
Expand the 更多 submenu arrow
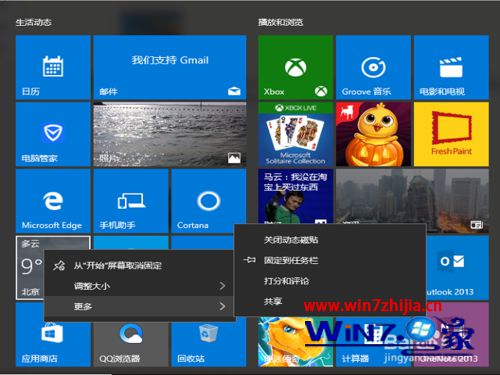pyautogui.click(x=222, y=306)
